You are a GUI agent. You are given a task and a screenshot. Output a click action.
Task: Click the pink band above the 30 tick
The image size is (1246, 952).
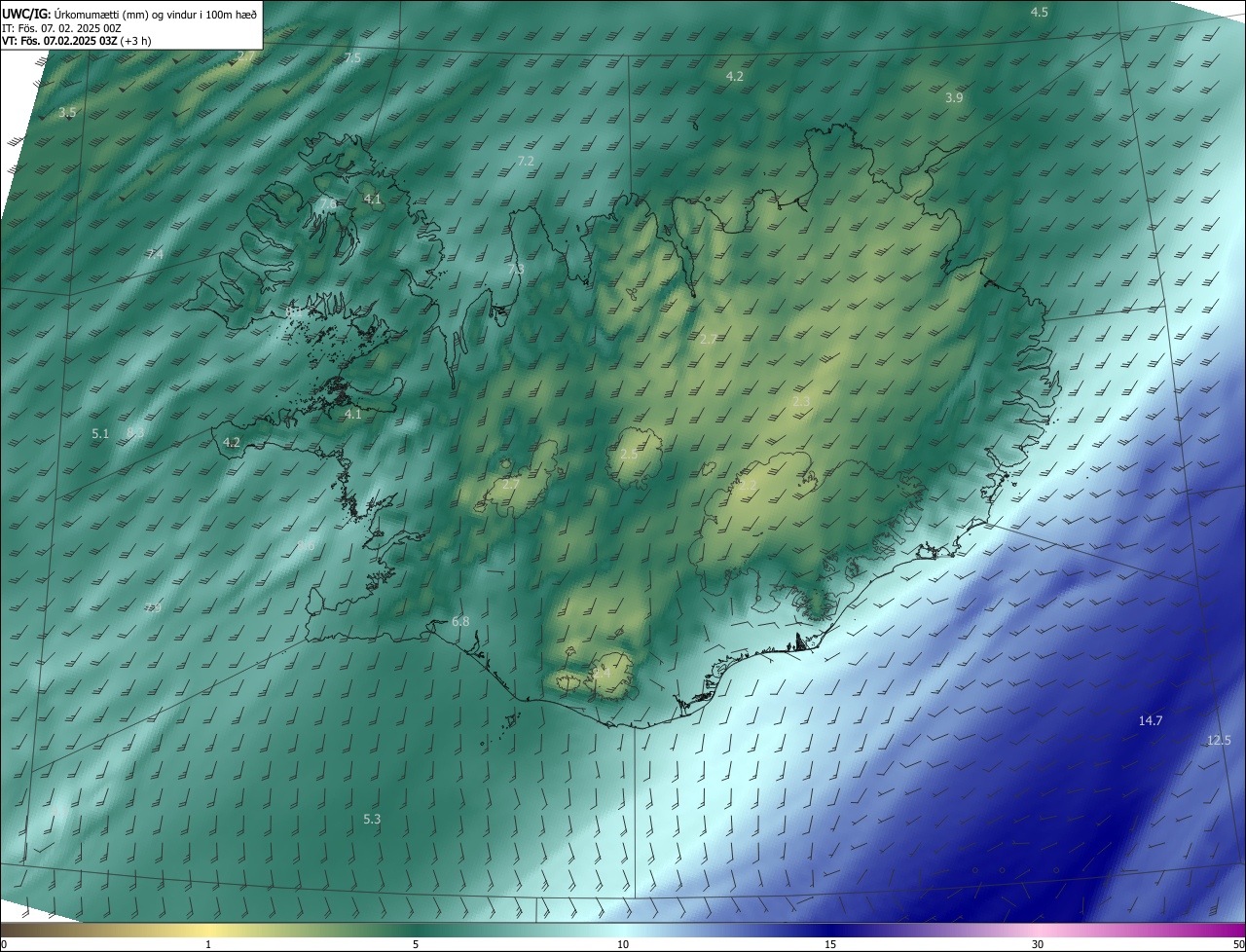[1038, 930]
